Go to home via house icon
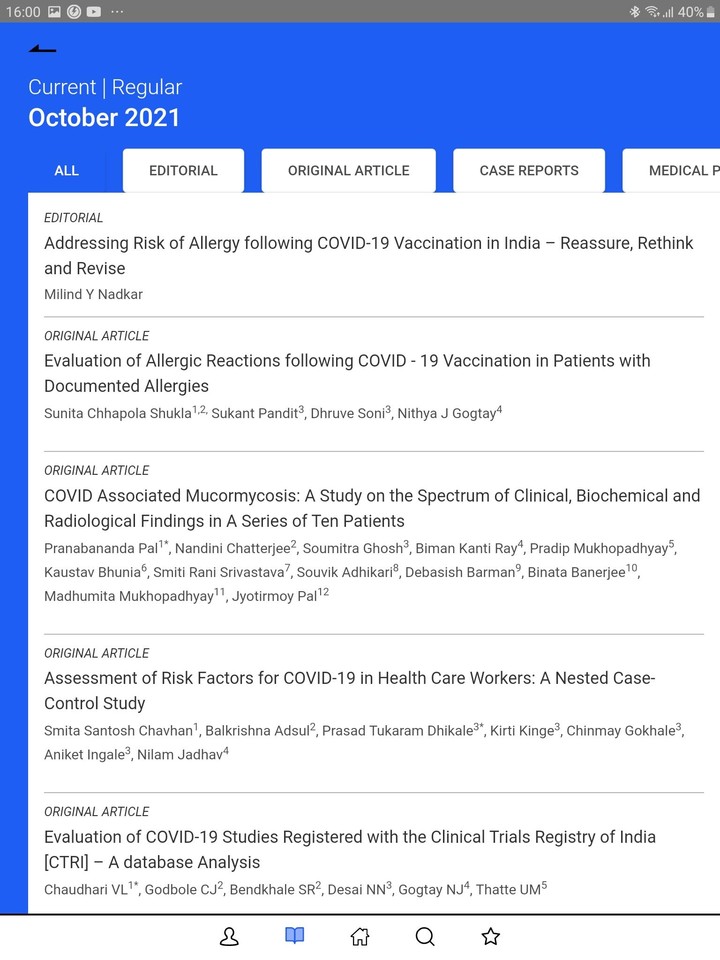The height and width of the screenshot is (960, 720). tap(360, 937)
